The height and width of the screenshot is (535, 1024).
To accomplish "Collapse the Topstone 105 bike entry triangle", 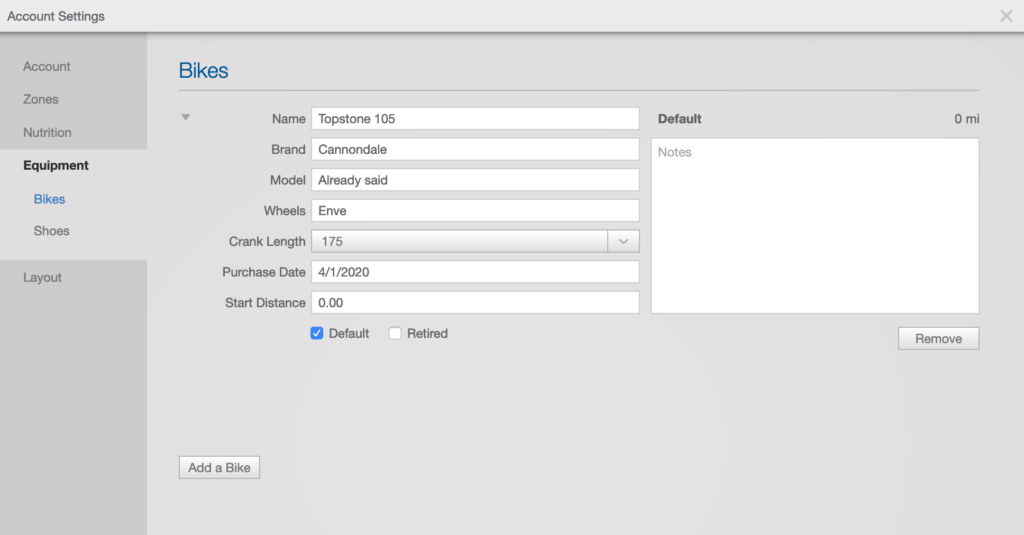I will [185, 118].
